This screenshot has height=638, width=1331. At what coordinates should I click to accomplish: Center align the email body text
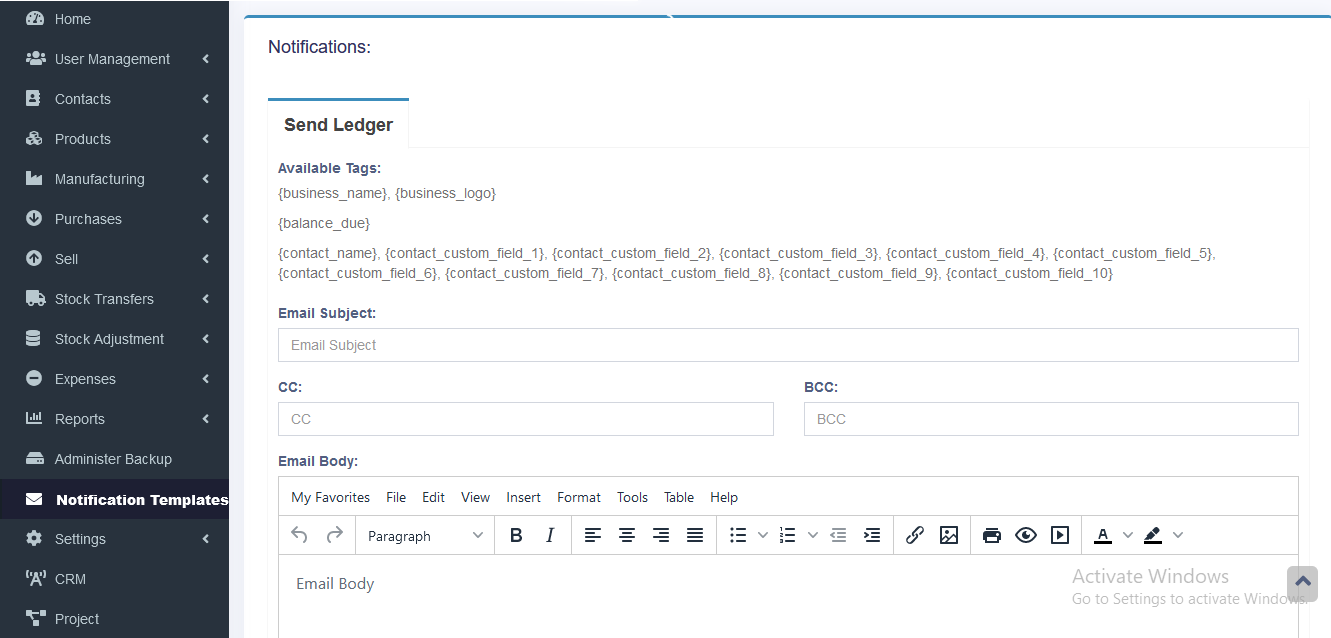[627, 536]
